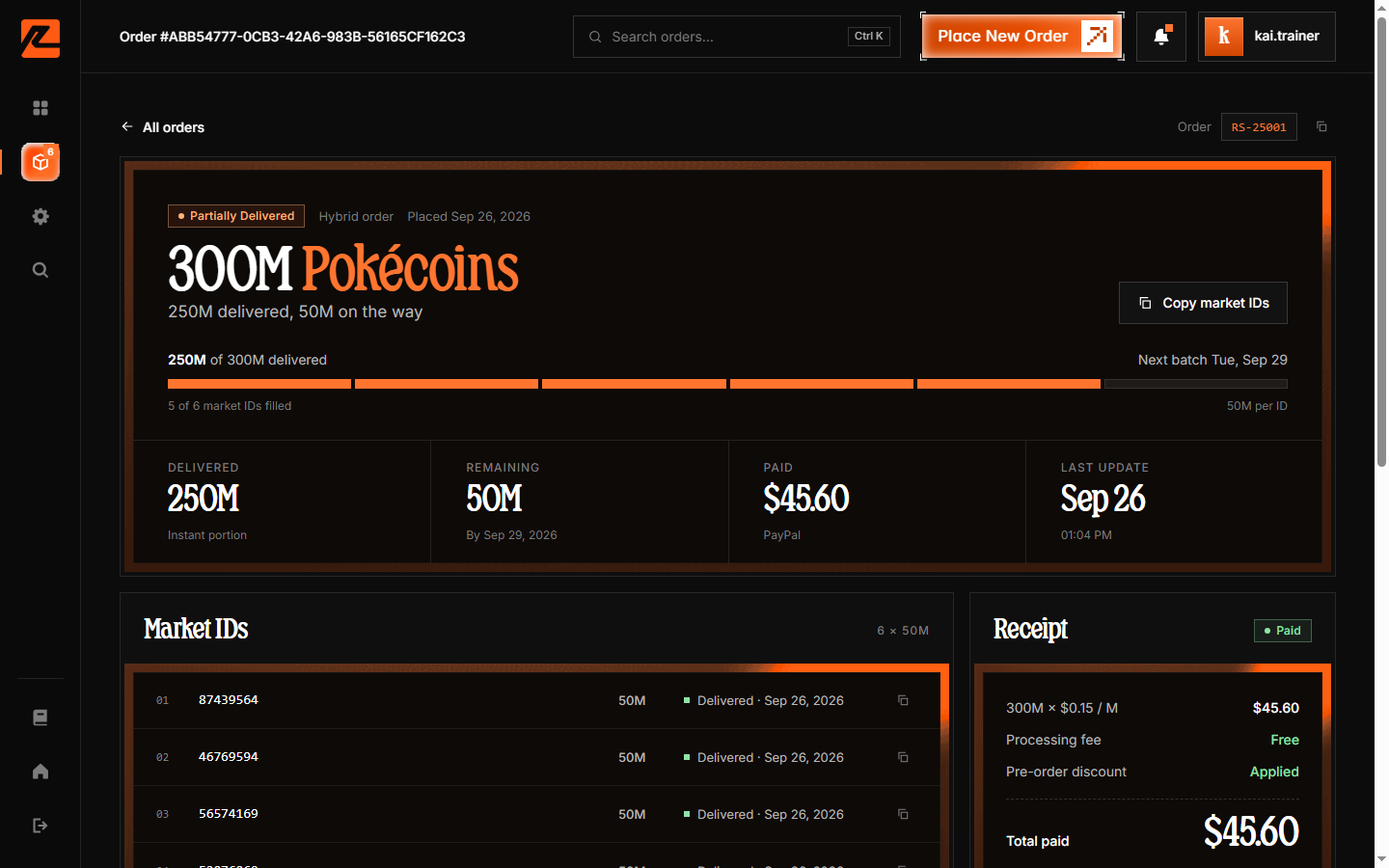
Task: Click the LAST UPDATE Sep 26 stat
Action: pos(1174,502)
